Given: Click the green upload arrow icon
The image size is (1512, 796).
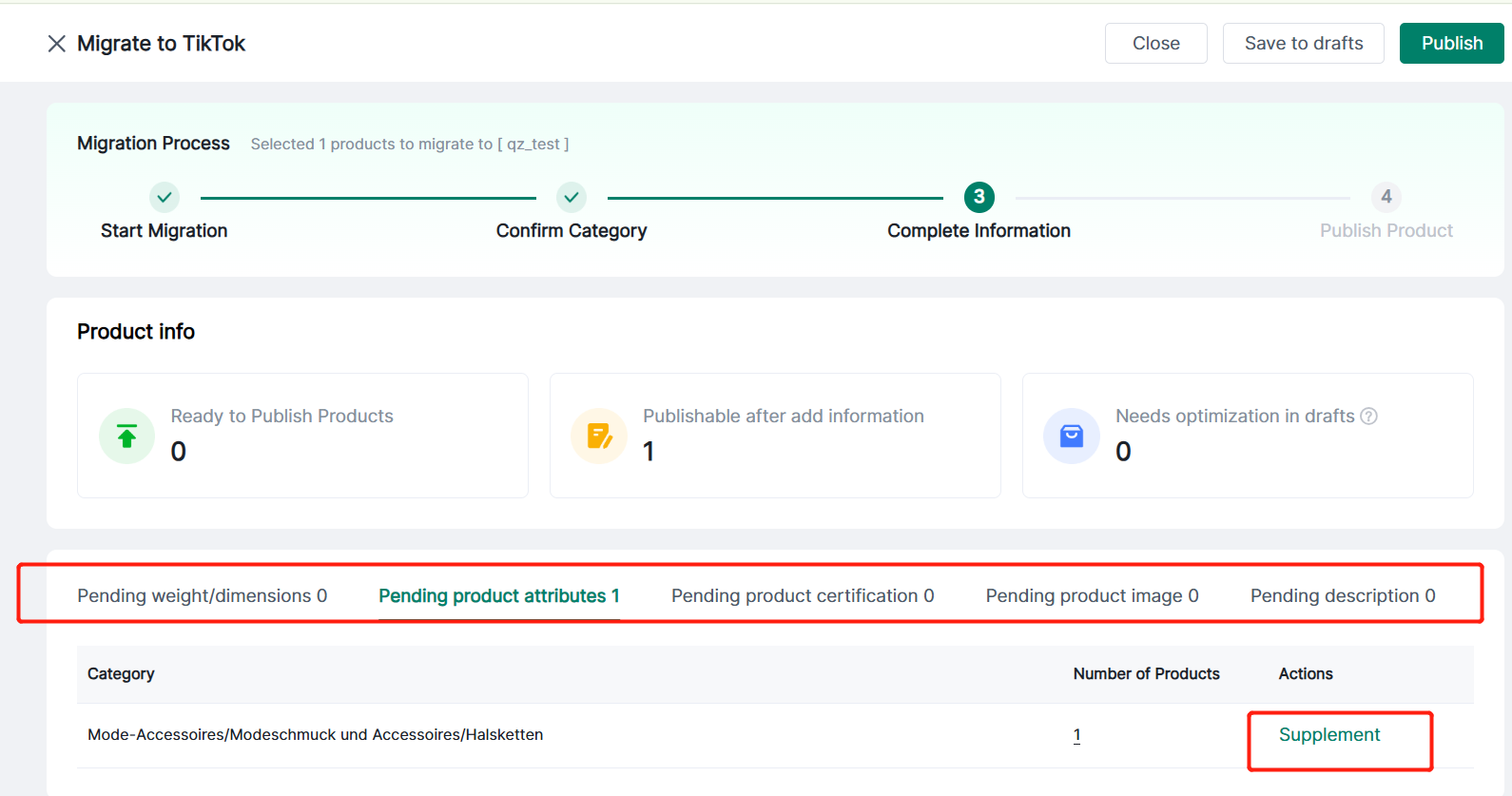Looking at the screenshot, I should (x=126, y=436).
